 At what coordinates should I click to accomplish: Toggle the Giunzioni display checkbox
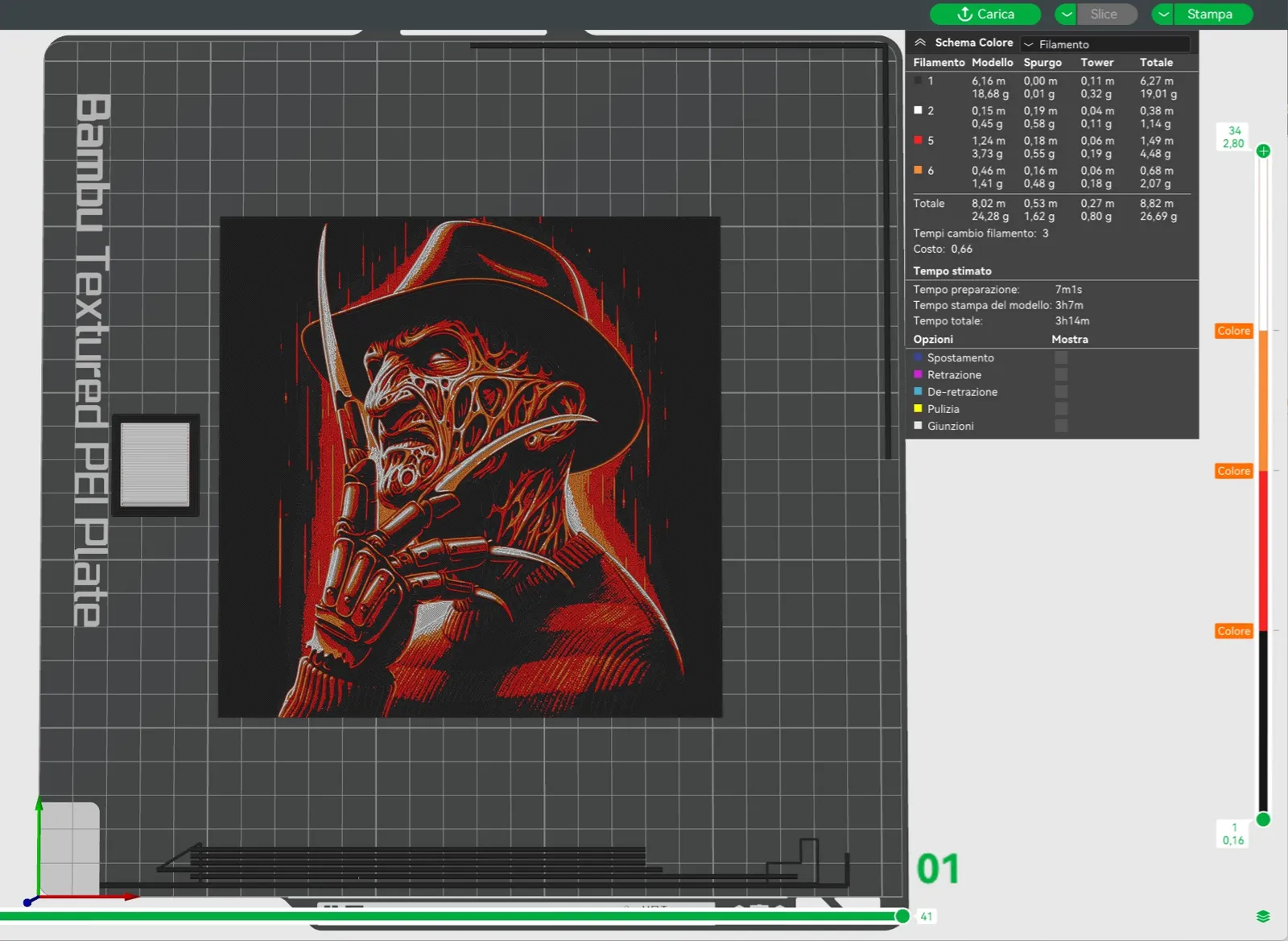coord(1061,426)
